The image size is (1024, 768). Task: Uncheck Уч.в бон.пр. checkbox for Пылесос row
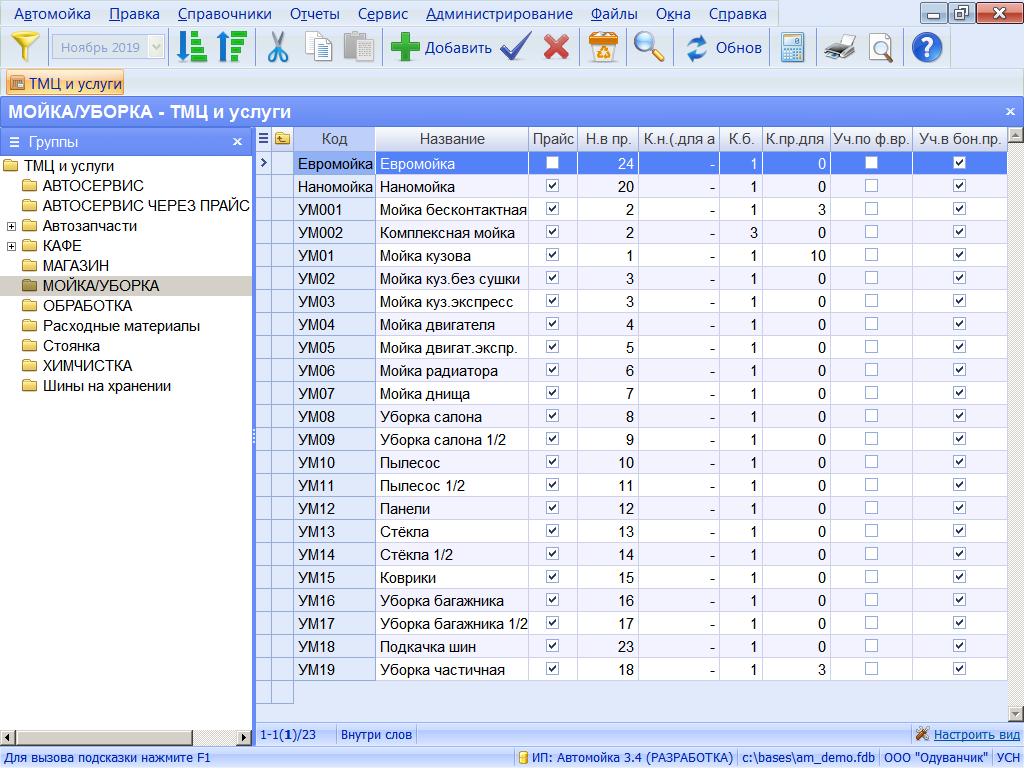[x=959, y=462]
